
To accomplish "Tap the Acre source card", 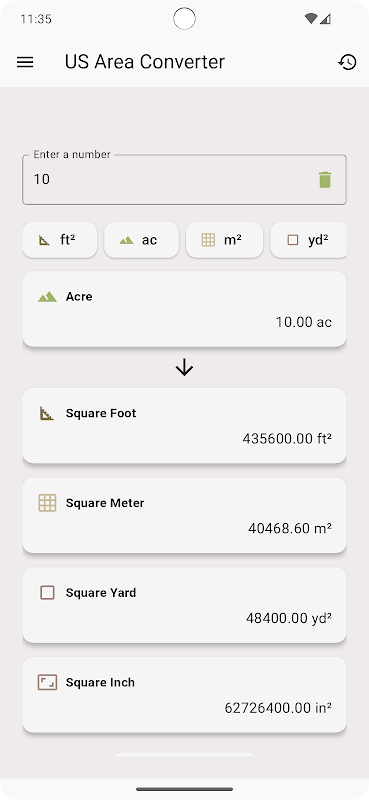I will pos(184,309).
